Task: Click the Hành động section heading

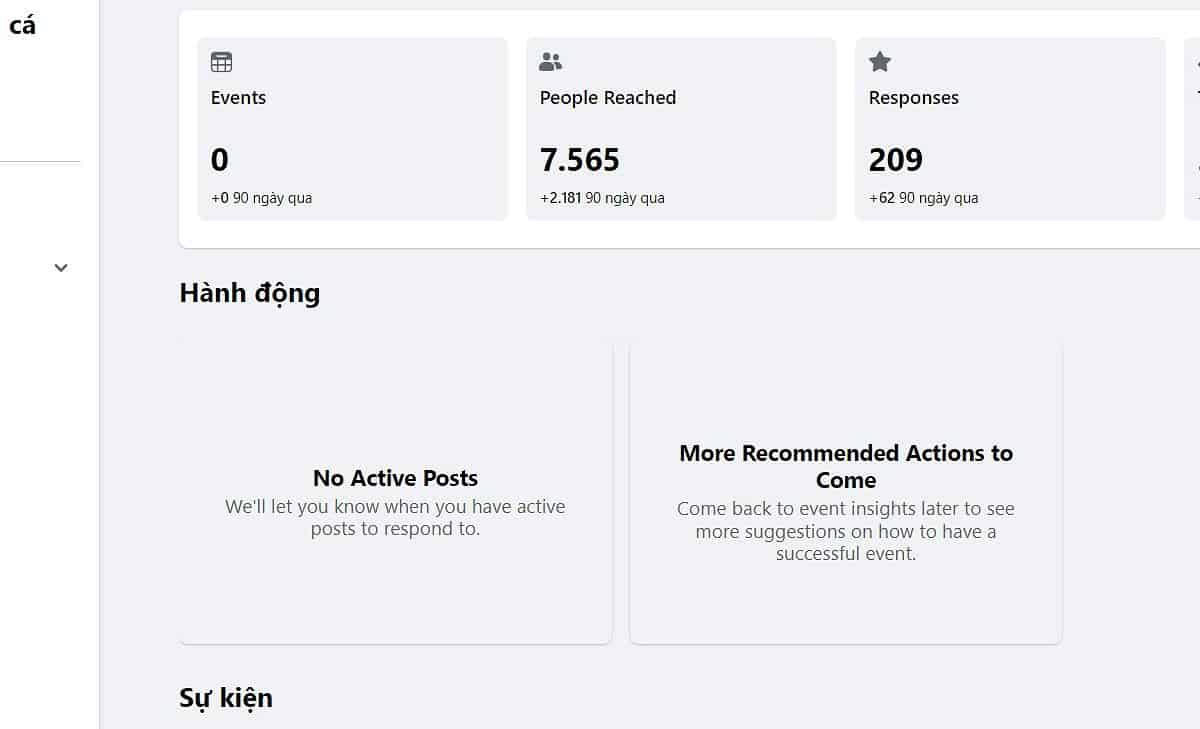Action: (250, 293)
